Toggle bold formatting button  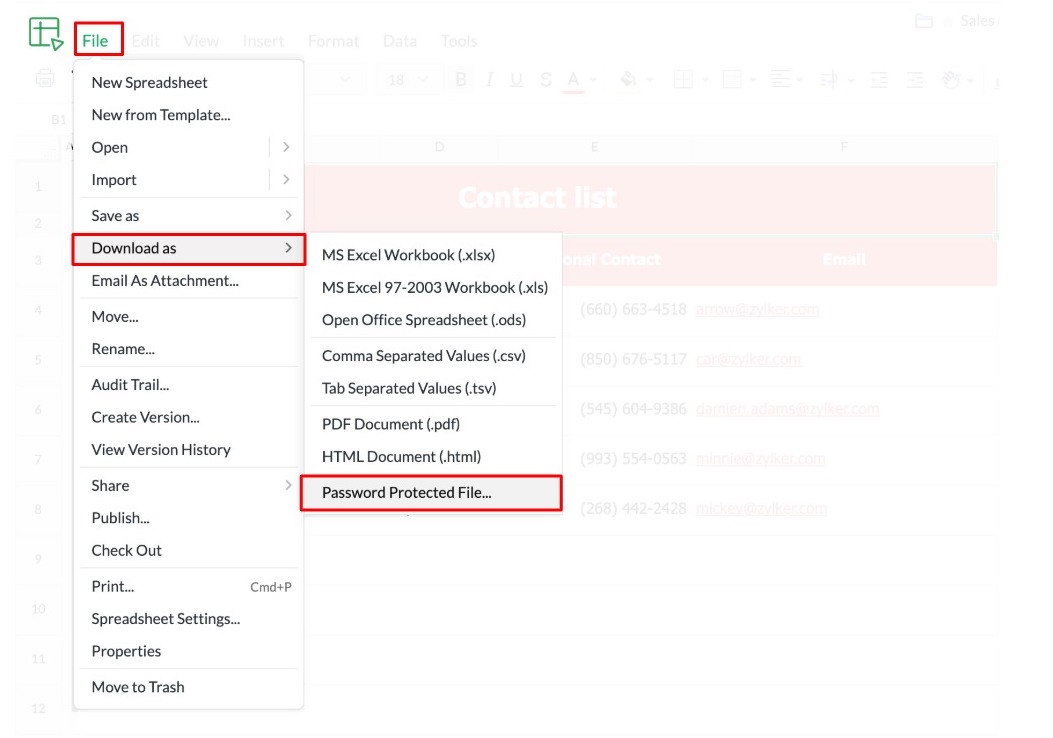461,80
